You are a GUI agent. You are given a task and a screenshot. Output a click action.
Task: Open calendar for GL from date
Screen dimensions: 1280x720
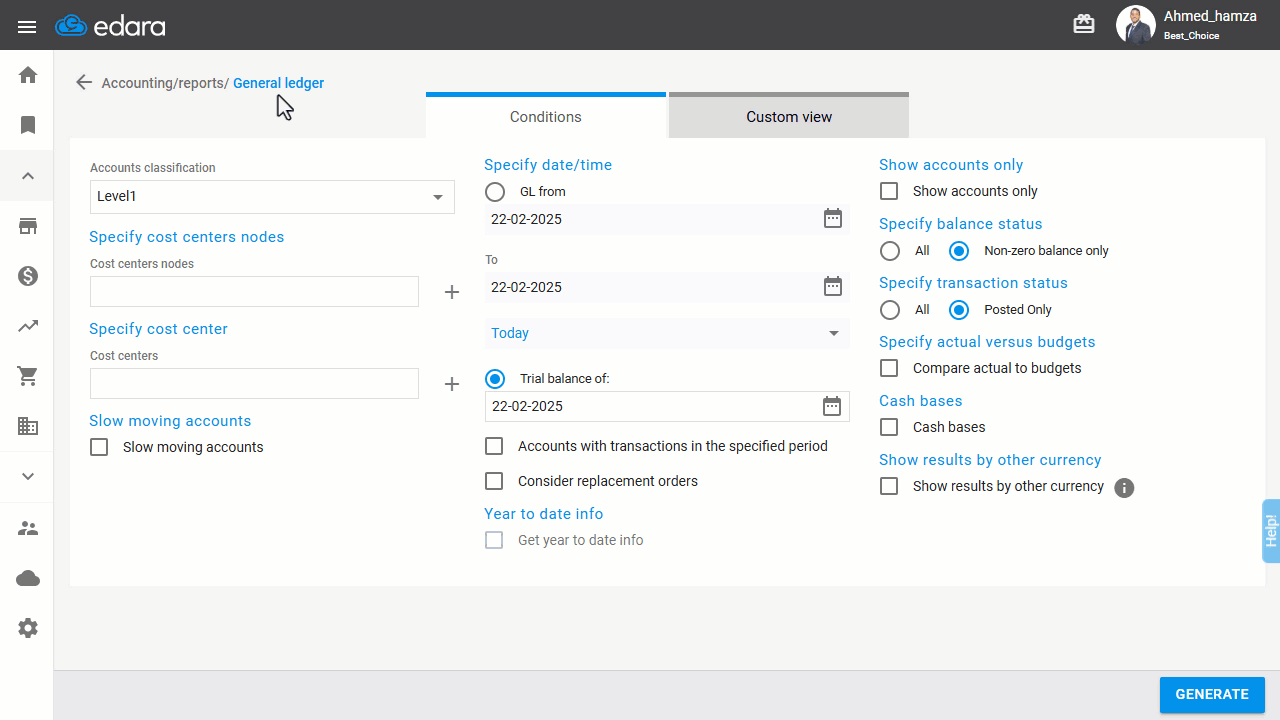click(x=833, y=218)
